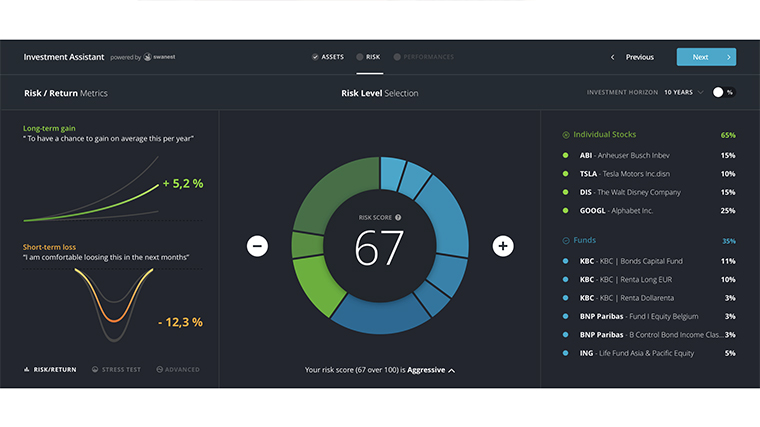
Task: Open risk score help question mark
Action: pos(398,218)
